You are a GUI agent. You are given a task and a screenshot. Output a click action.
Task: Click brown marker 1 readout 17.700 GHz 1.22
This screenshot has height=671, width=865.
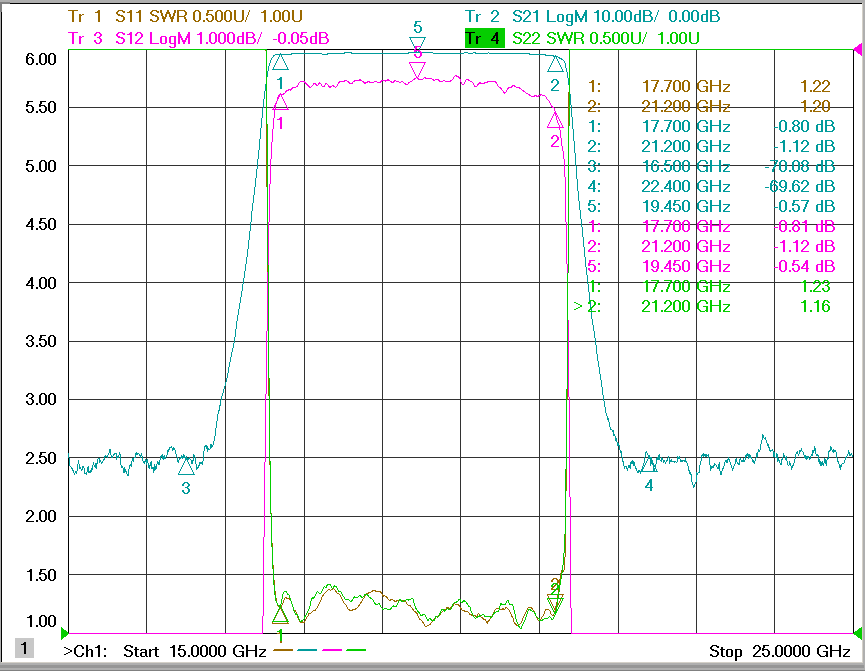(709, 86)
